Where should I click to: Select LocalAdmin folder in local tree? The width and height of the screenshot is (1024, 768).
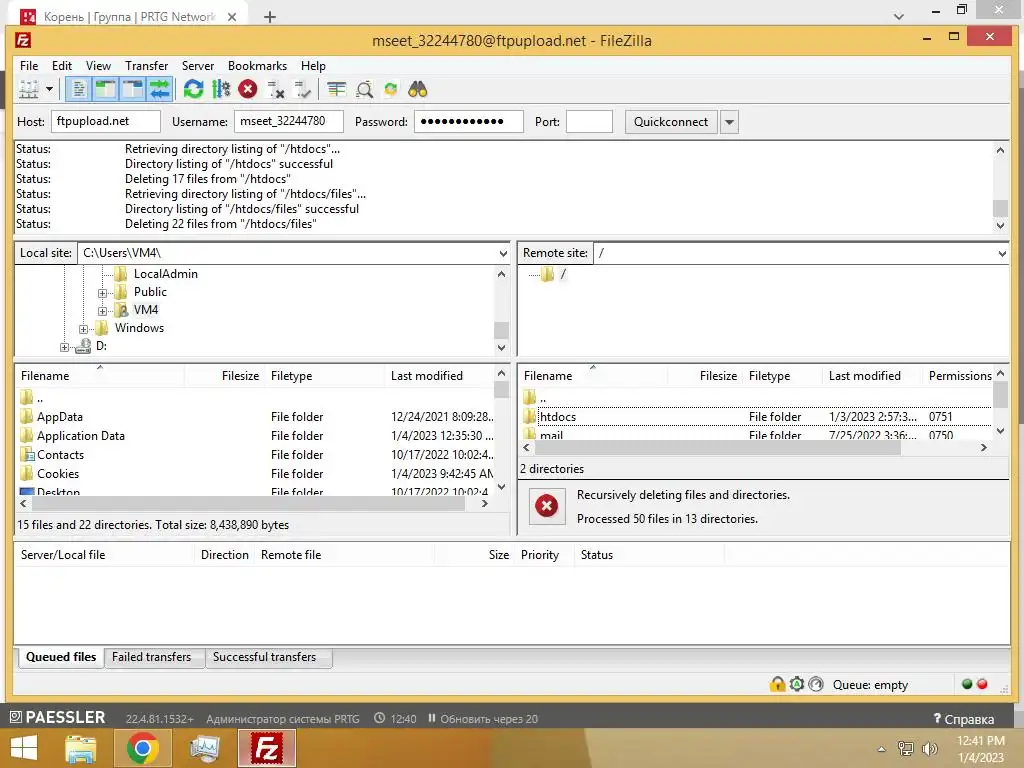point(165,274)
